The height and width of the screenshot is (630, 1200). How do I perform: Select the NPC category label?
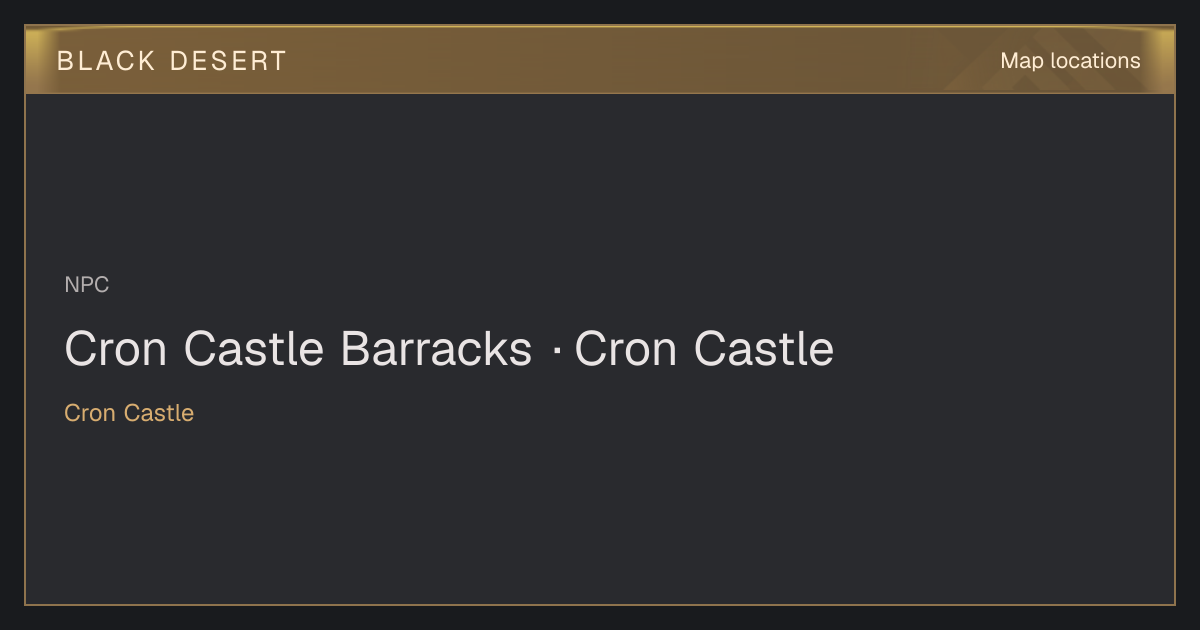pyautogui.click(x=87, y=285)
